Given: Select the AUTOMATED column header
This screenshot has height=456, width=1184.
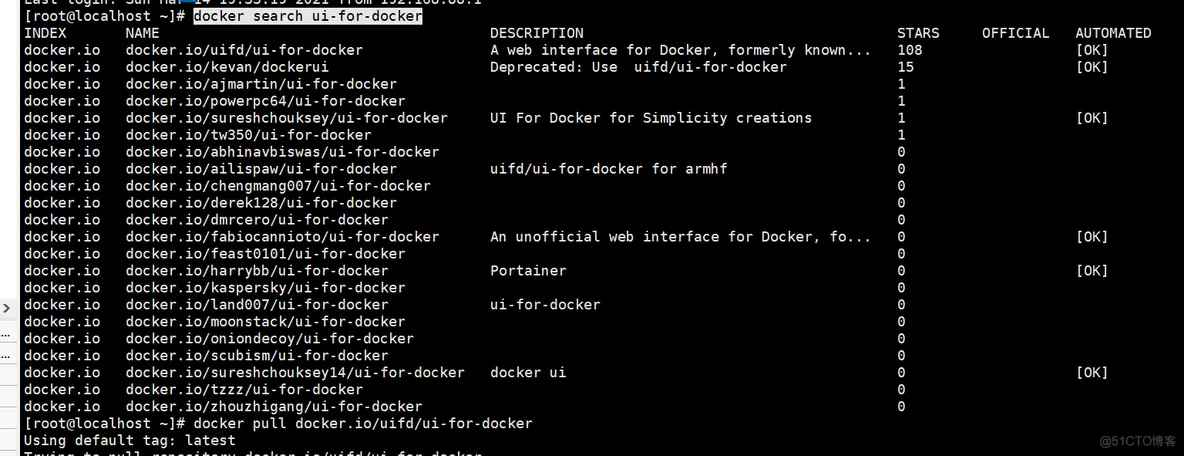Looking at the screenshot, I should (1113, 33).
